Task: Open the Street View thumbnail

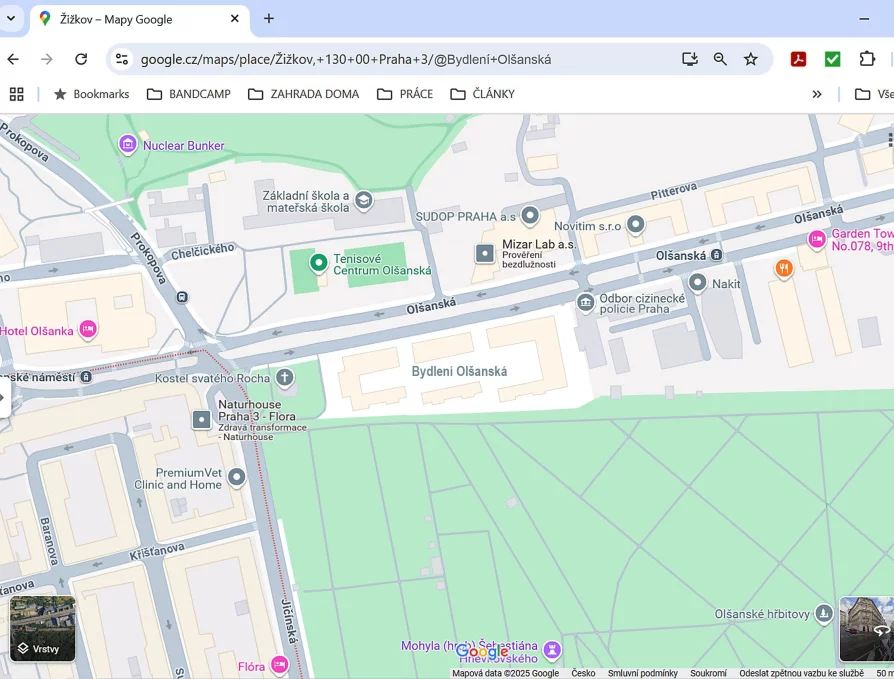Action: pyautogui.click(x=867, y=629)
